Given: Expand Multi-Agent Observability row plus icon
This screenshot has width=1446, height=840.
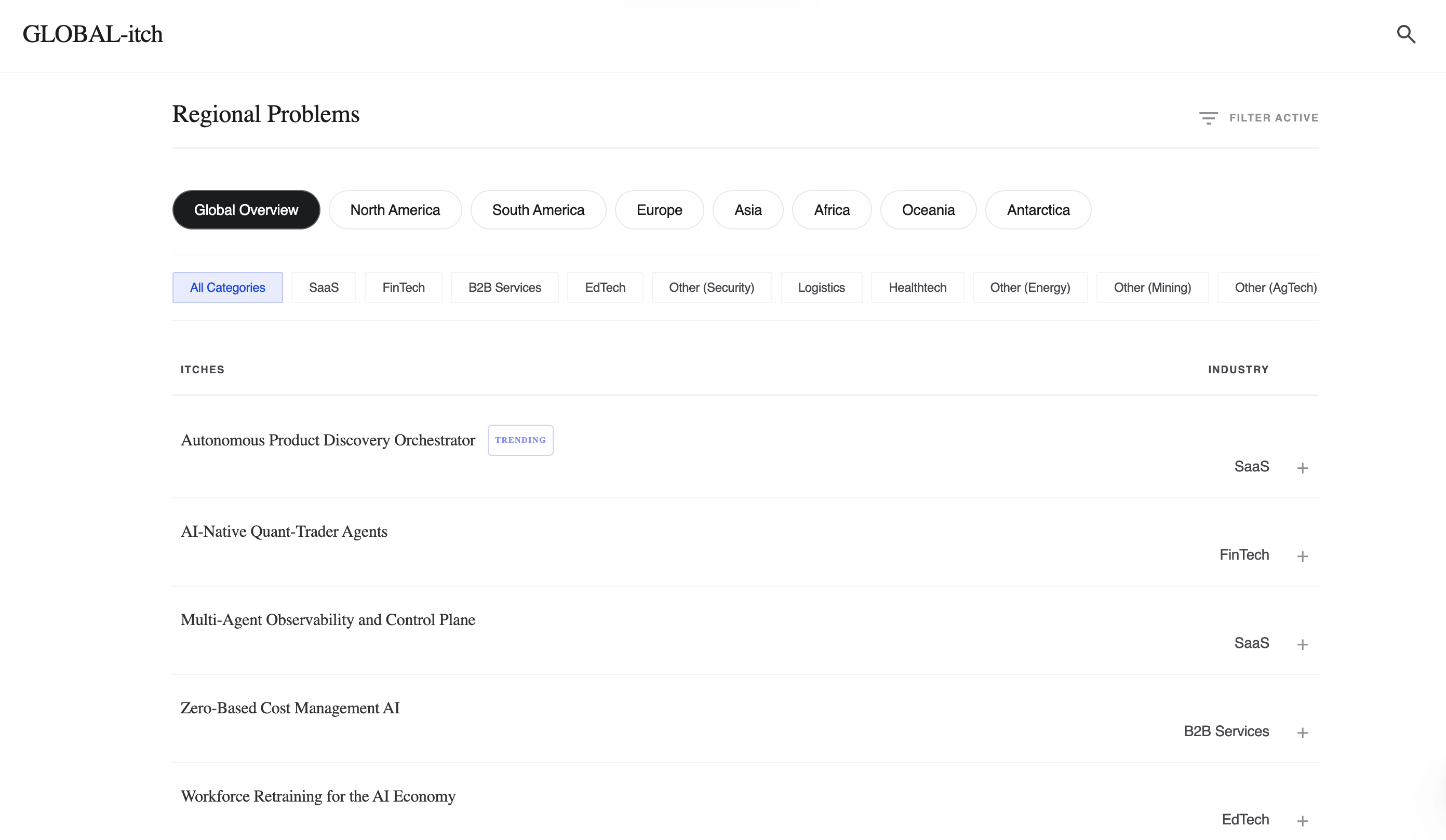Looking at the screenshot, I should [x=1302, y=644].
